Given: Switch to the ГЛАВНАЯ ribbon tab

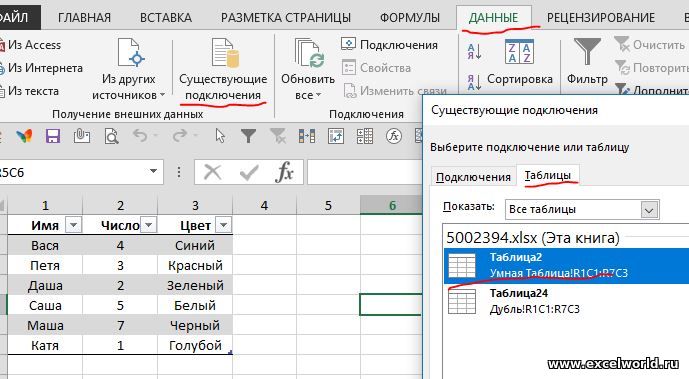Looking at the screenshot, I should tap(84, 18).
